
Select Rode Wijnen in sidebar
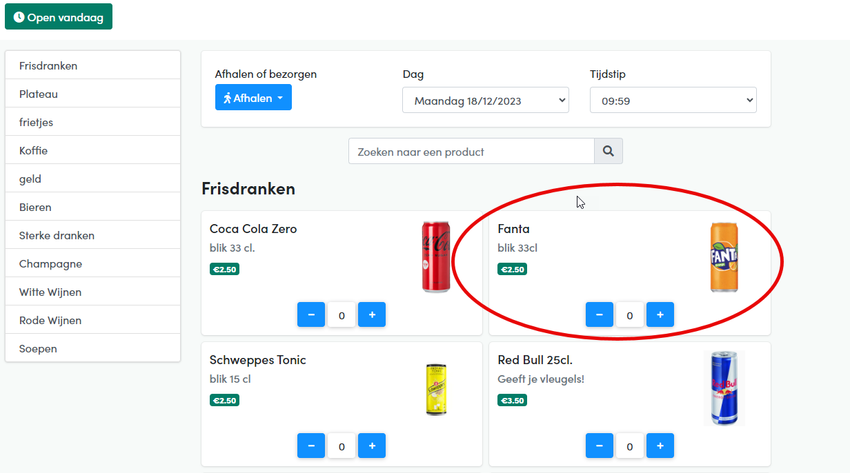93,320
